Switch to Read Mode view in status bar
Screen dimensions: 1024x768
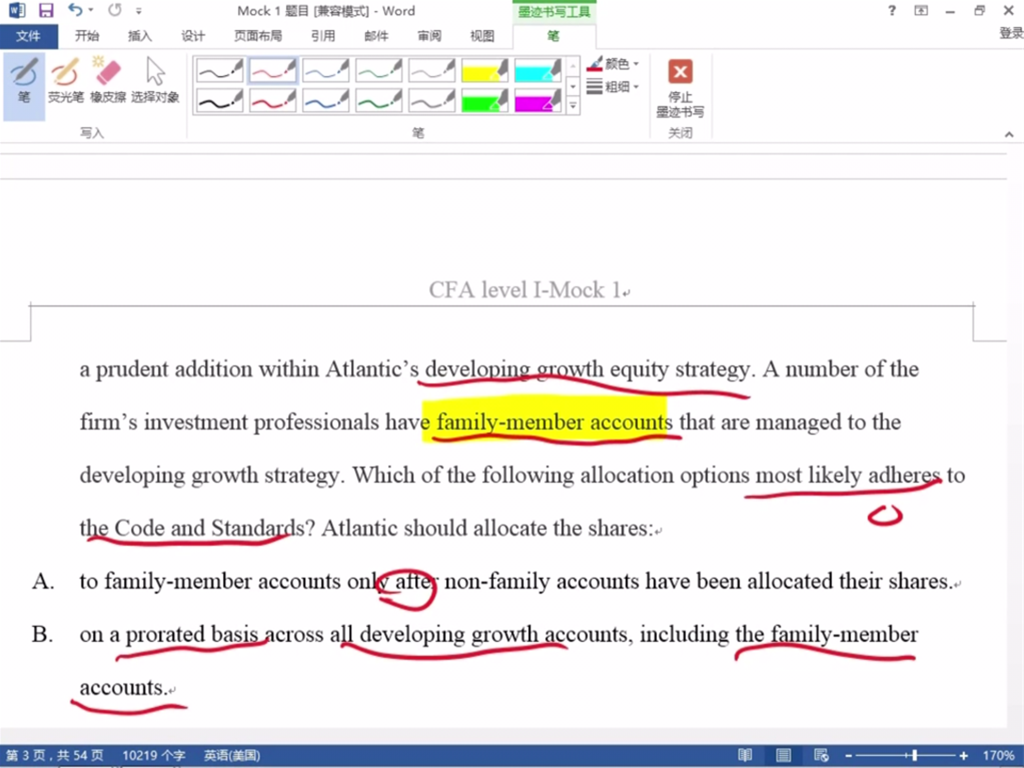point(745,756)
